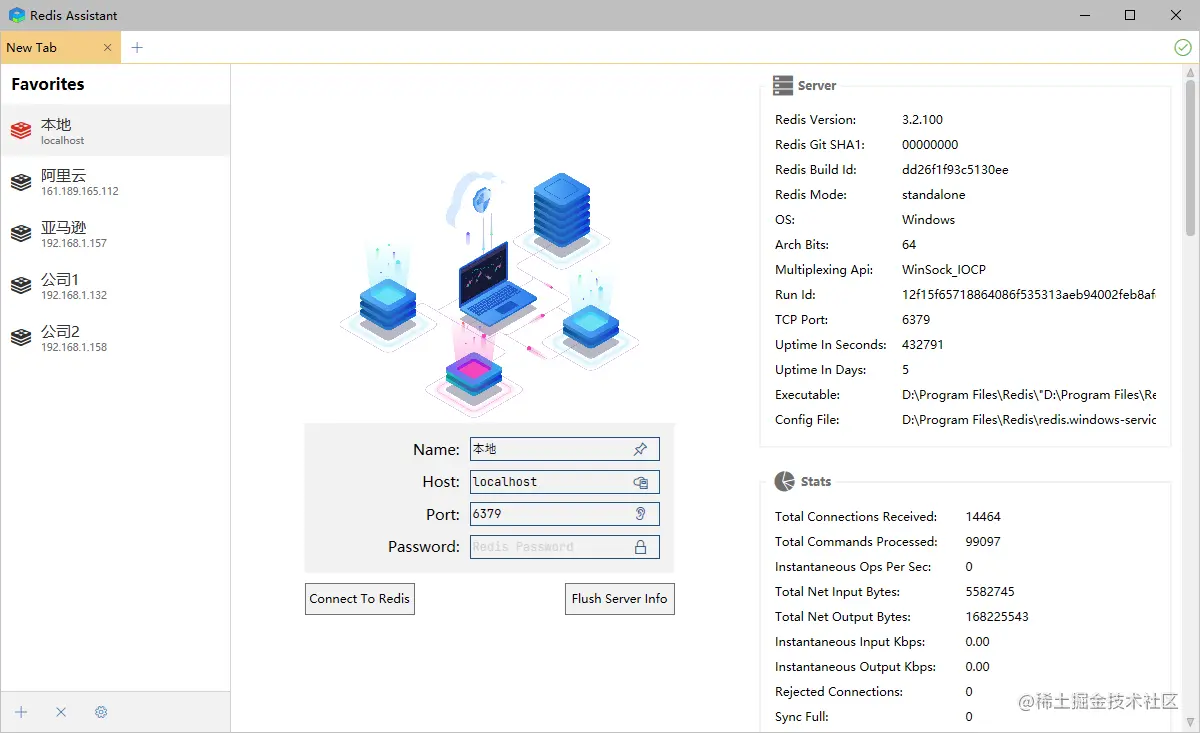Click the Redis Password input field
Screen dimensions: 1200x733
point(565,547)
